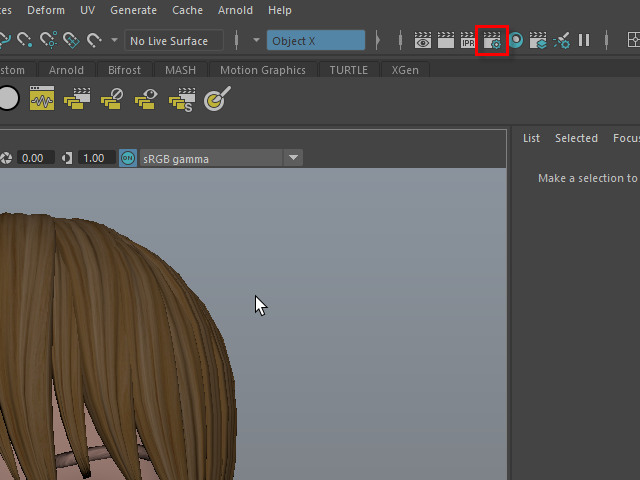The image size is (640, 480).
Task: Expand the sRGB gamma dropdown
Action: click(293, 158)
